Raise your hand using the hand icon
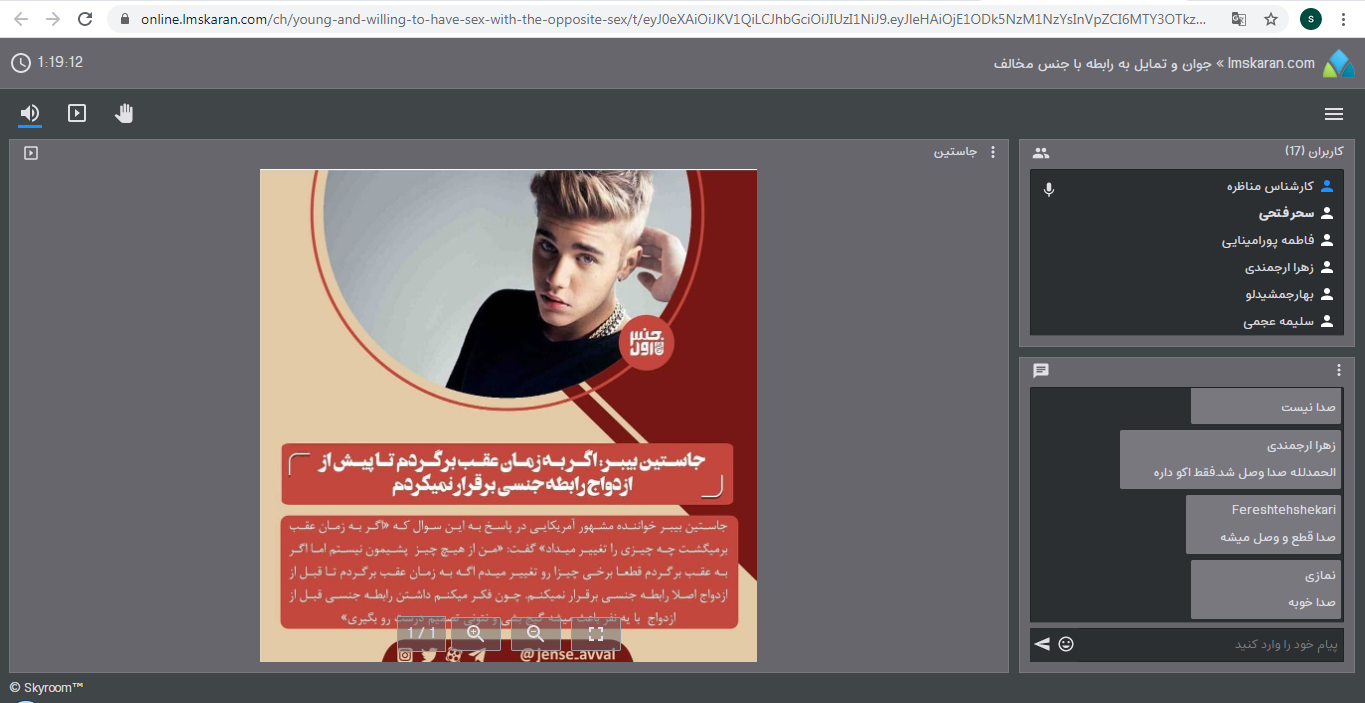This screenshot has width=1365, height=703. coord(124,113)
